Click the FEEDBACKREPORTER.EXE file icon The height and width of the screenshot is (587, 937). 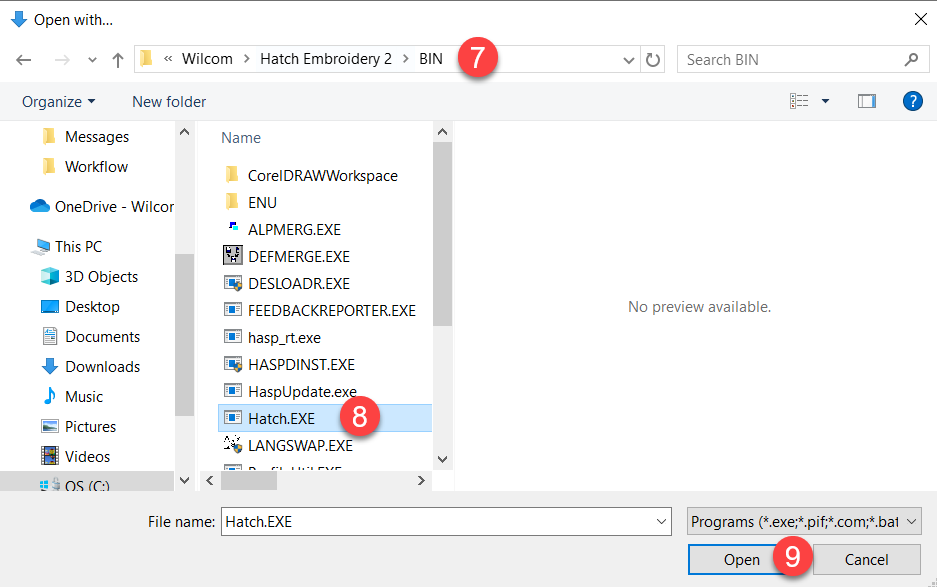tap(232, 310)
